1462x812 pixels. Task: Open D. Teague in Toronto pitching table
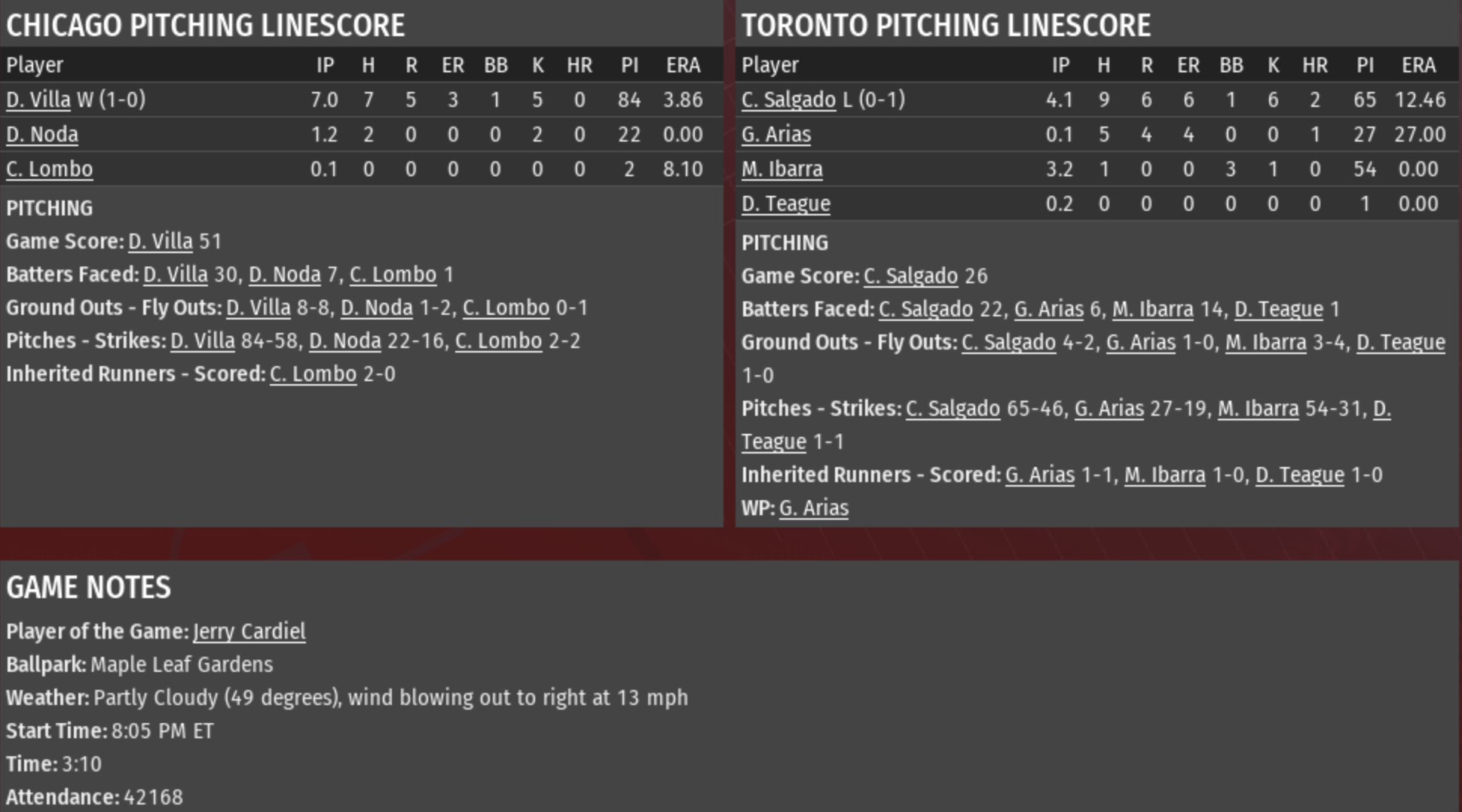pyautogui.click(x=786, y=203)
